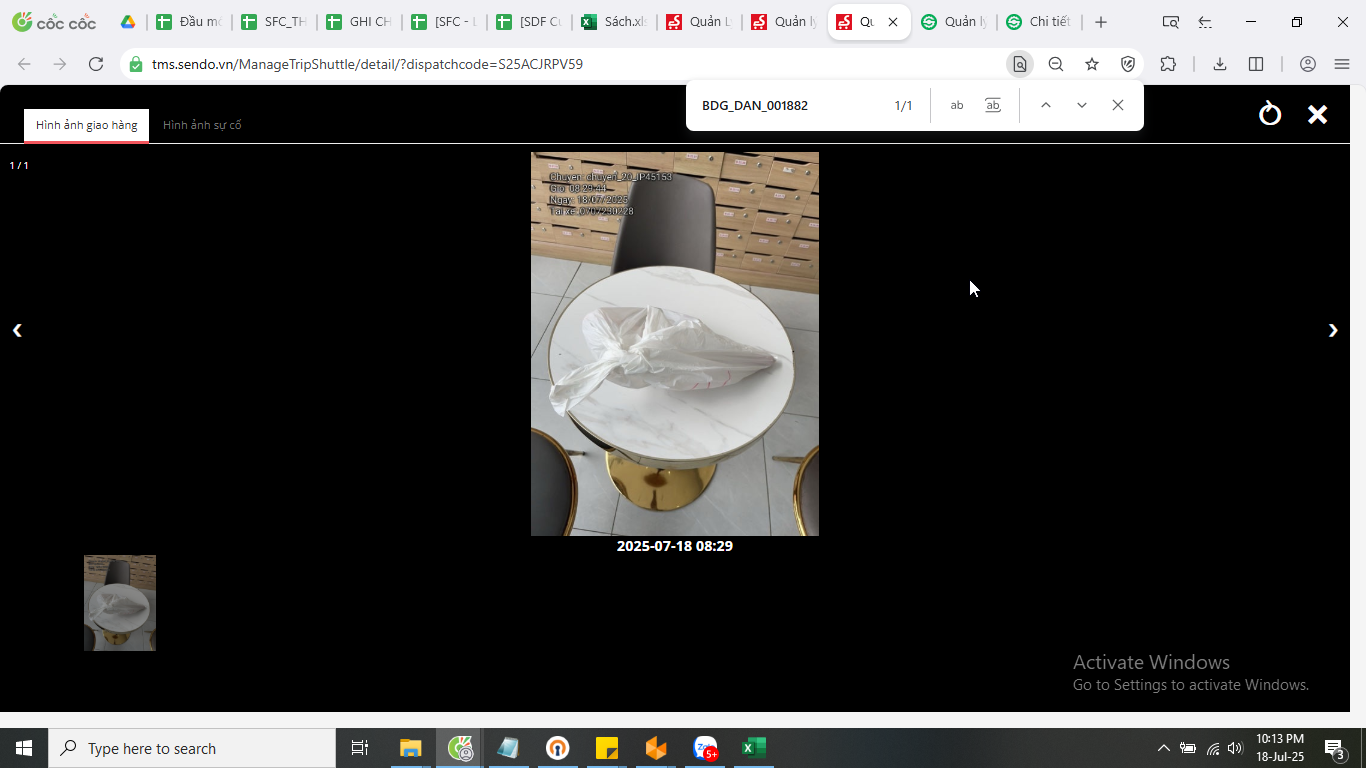Switch to the GHI CH browser tab
Screen dimensions: 1366x768
click(x=359, y=22)
